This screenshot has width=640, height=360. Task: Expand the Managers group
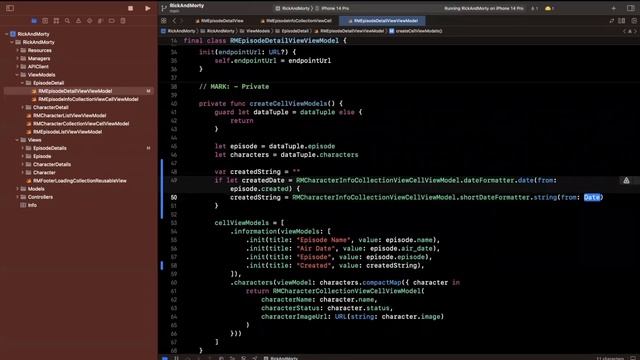18,58
